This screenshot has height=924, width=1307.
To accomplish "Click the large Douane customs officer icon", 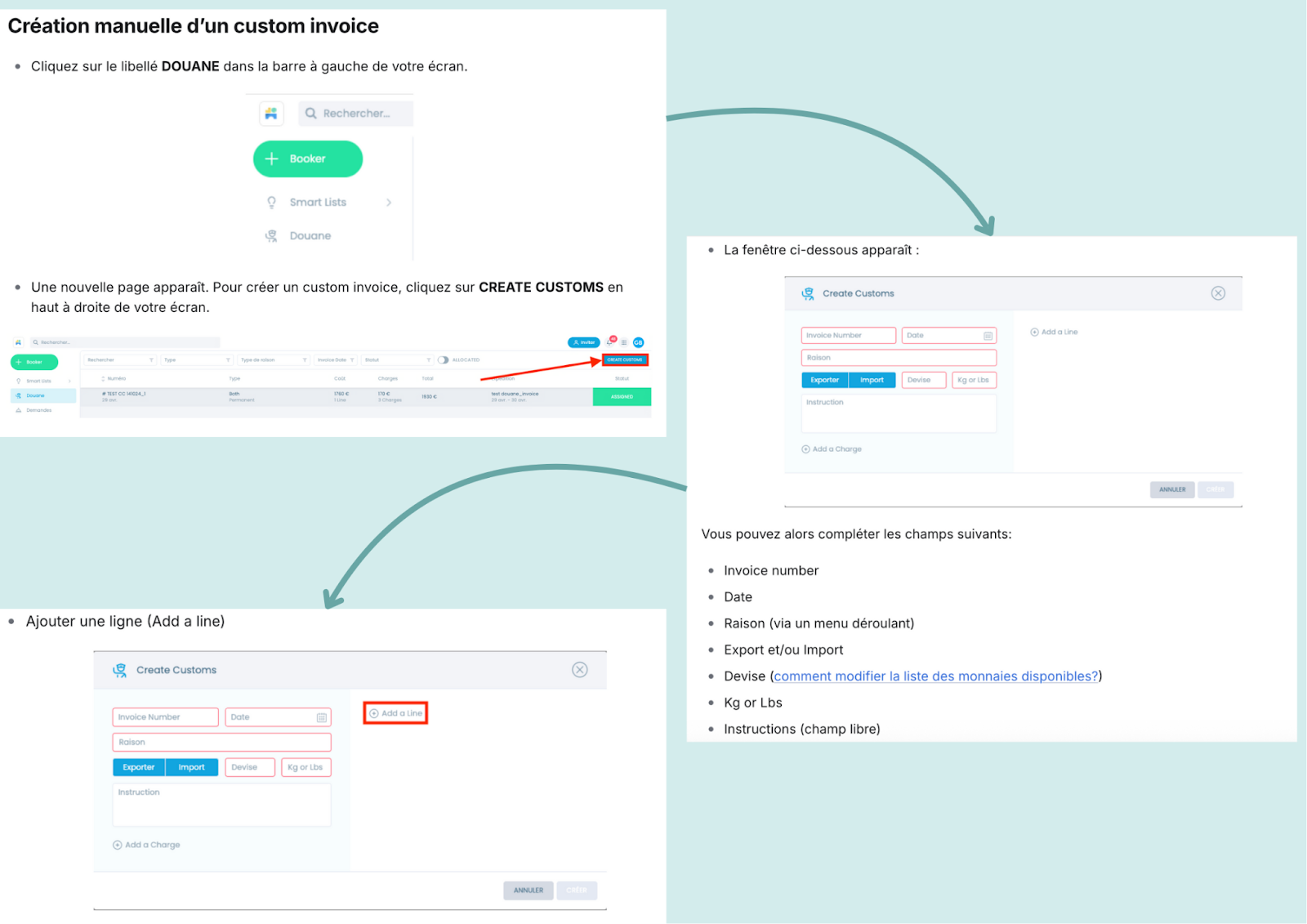I will tap(271, 236).
